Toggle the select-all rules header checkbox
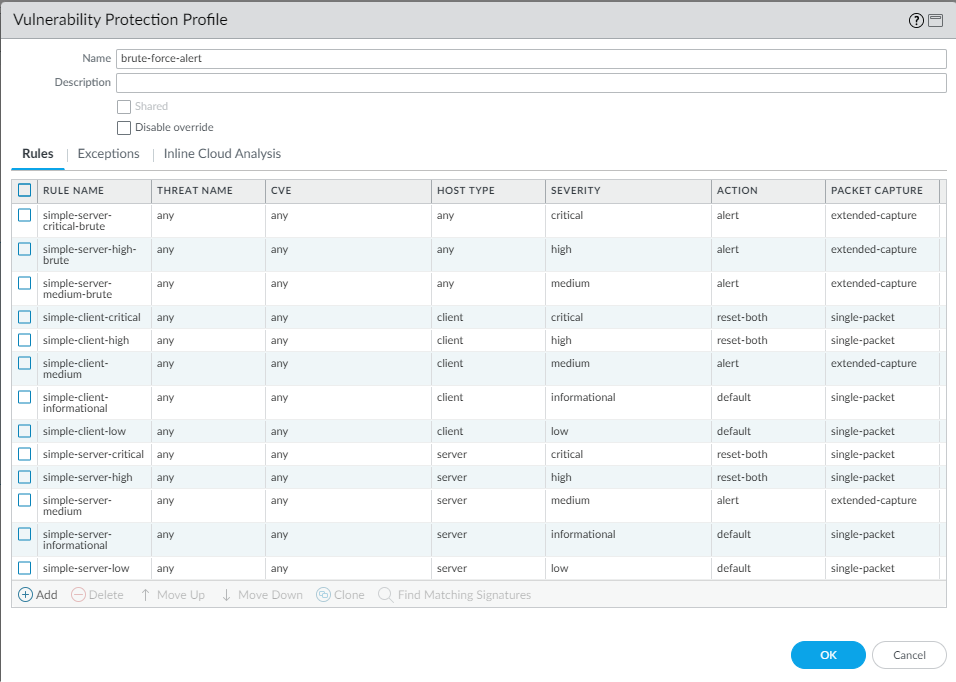The width and height of the screenshot is (956, 682). [x=25, y=190]
